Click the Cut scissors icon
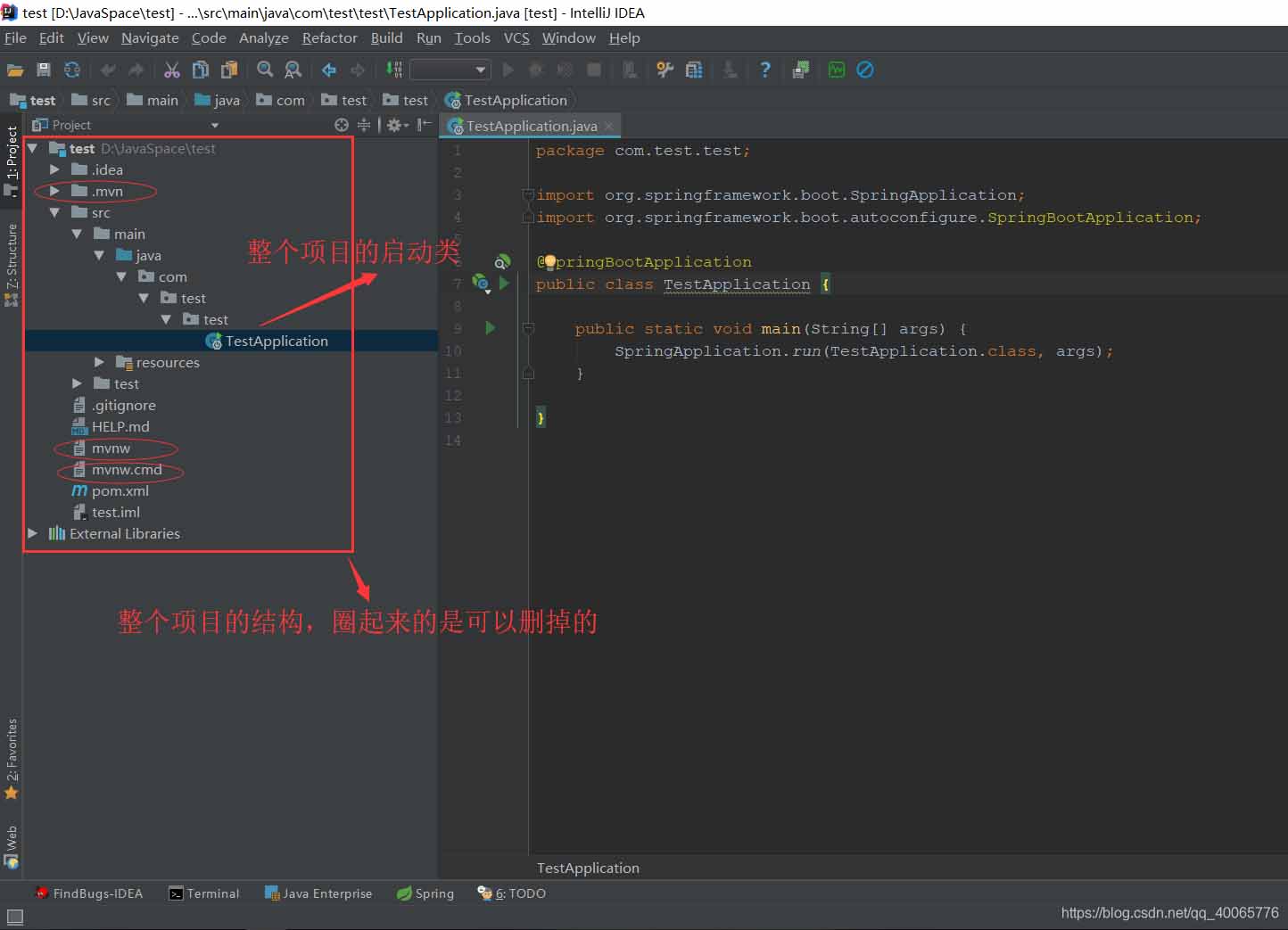Image resolution: width=1288 pixels, height=930 pixels. point(172,70)
